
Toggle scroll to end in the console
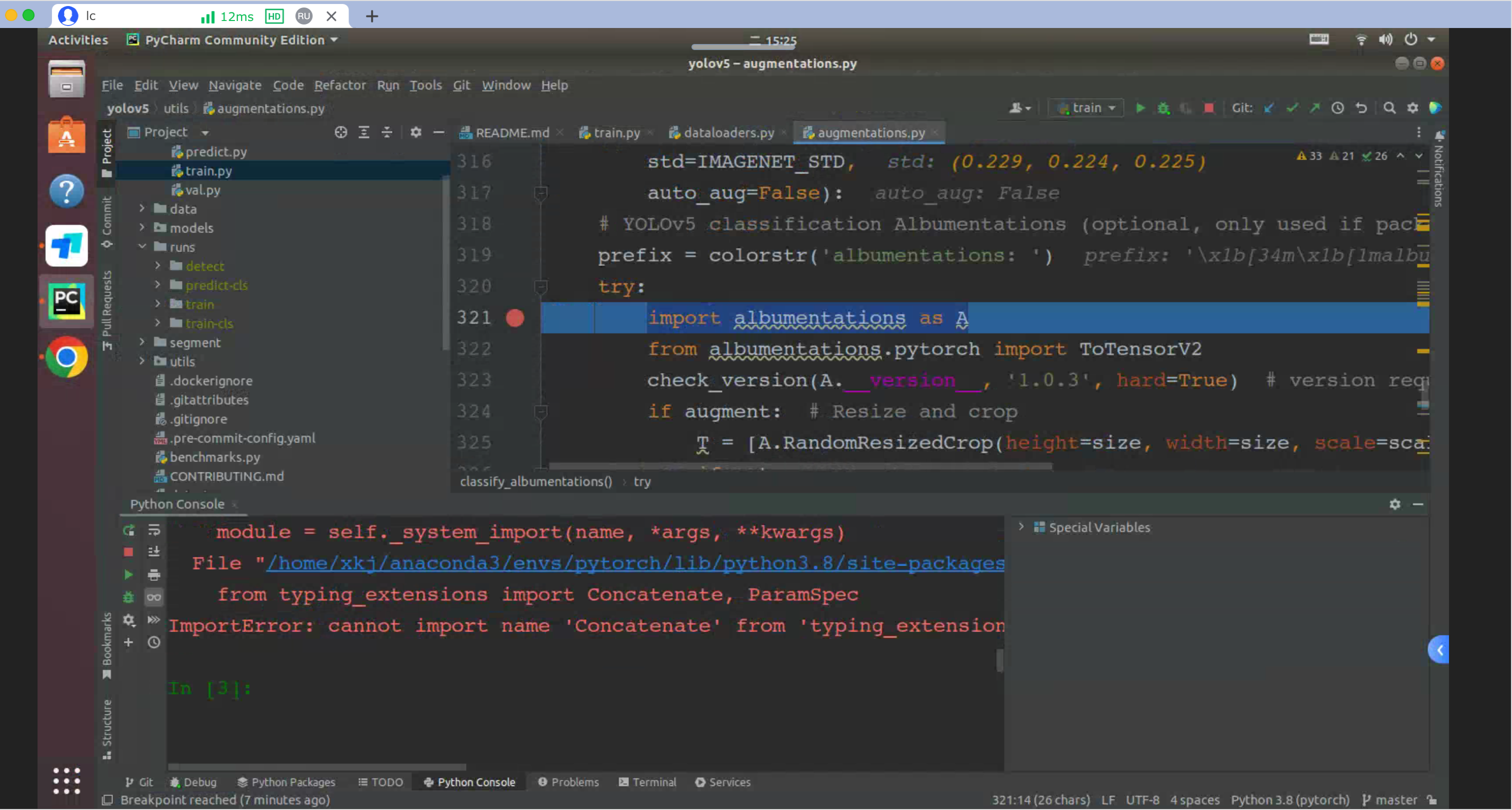pyautogui.click(x=154, y=552)
